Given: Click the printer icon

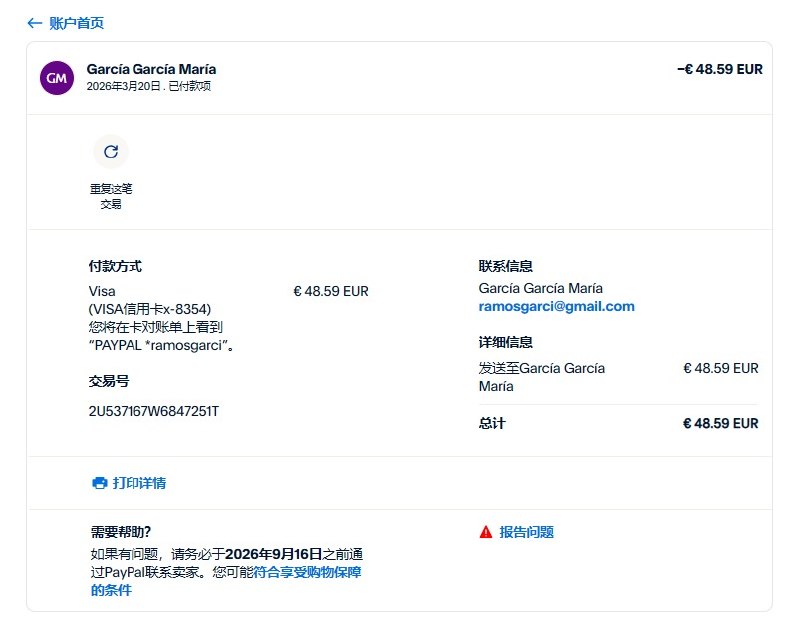Looking at the screenshot, I should [99, 483].
